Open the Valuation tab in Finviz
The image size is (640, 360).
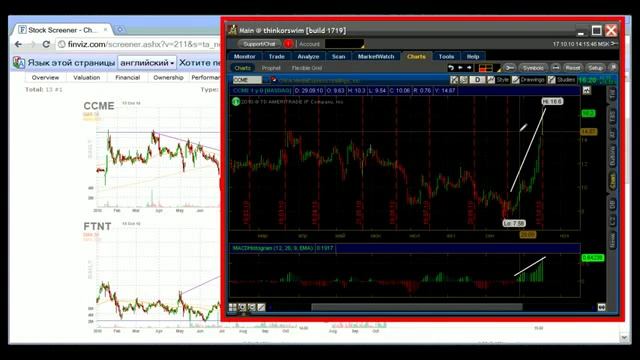coord(86,78)
